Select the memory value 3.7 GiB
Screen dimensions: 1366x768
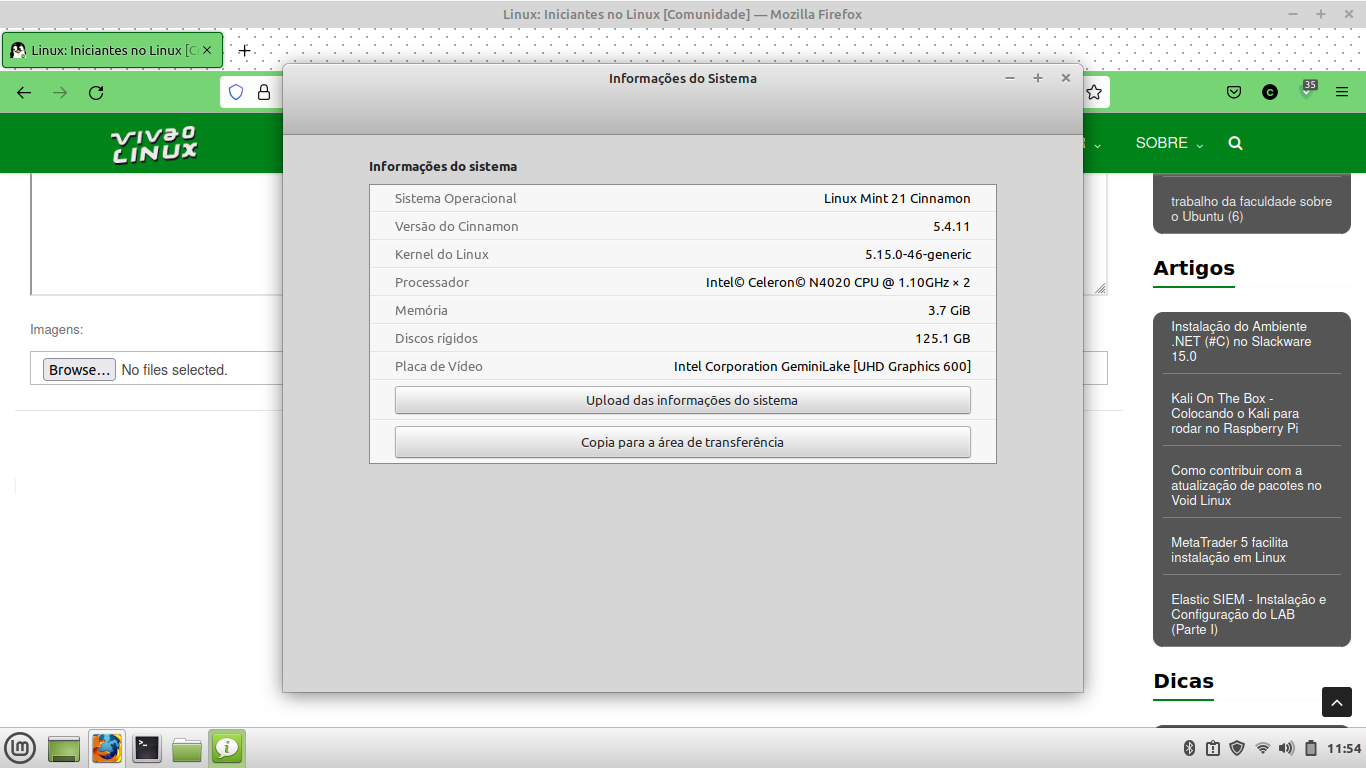click(949, 310)
